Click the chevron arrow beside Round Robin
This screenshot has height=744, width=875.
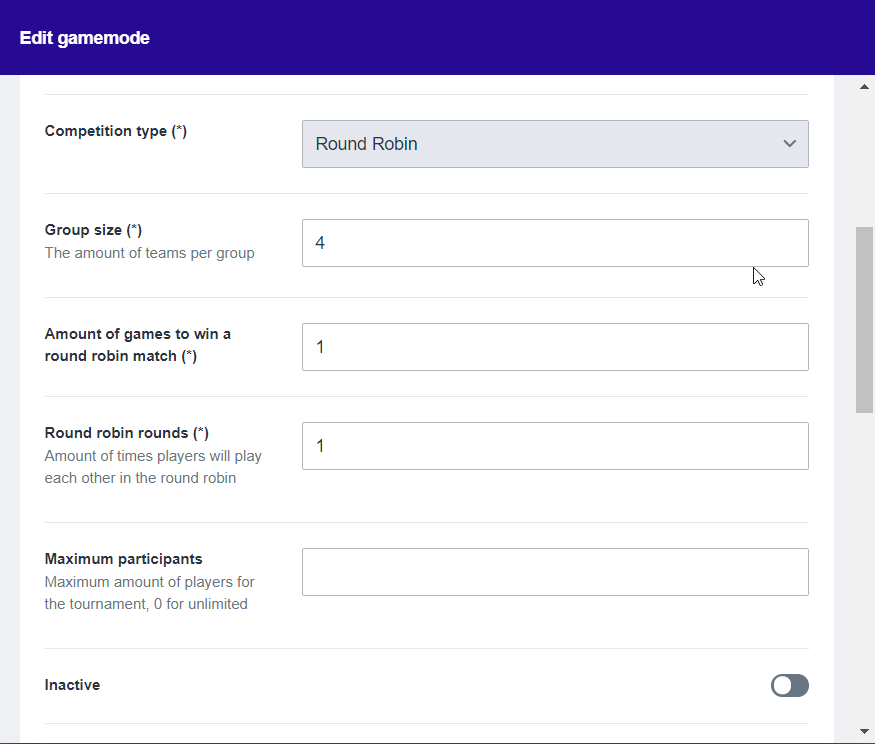[x=789, y=144]
